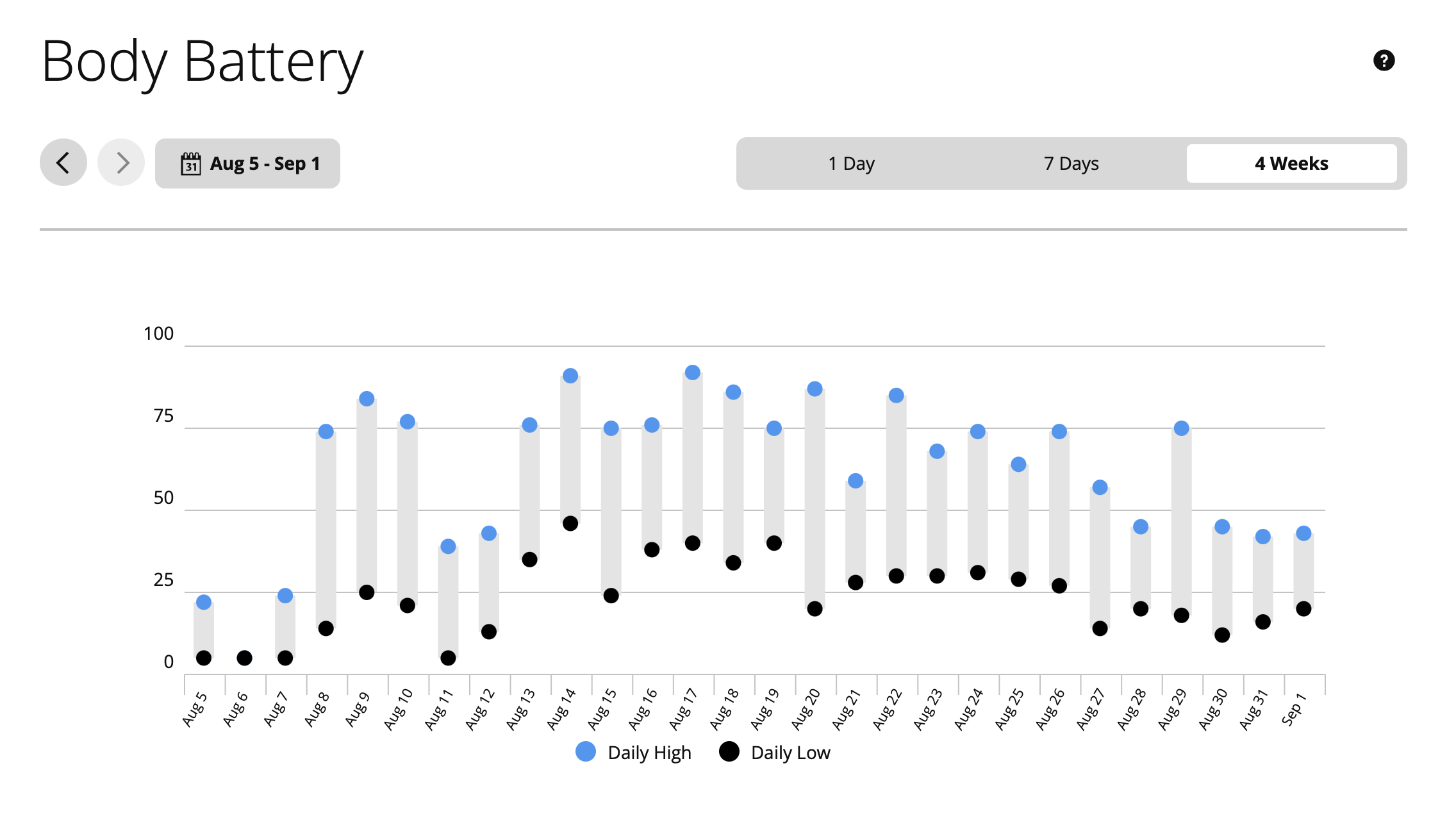Click Aug 29 daily high data point
The width and height of the screenshot is (1456, 827).
click(1181, 428)
